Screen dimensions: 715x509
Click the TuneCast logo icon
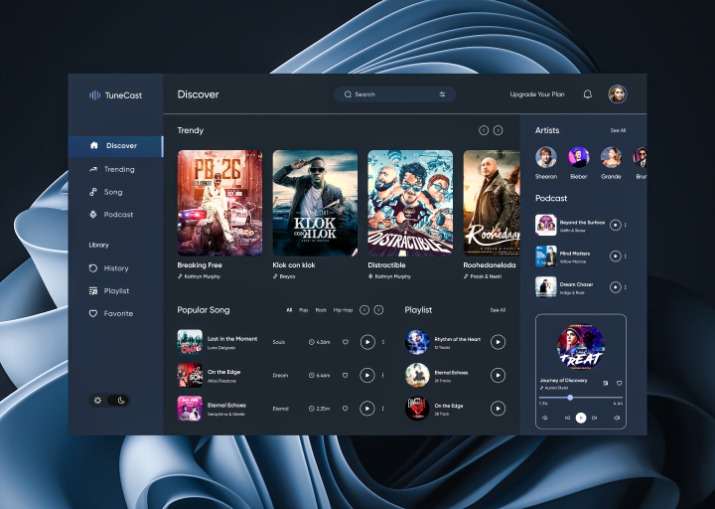coord(95,95)
